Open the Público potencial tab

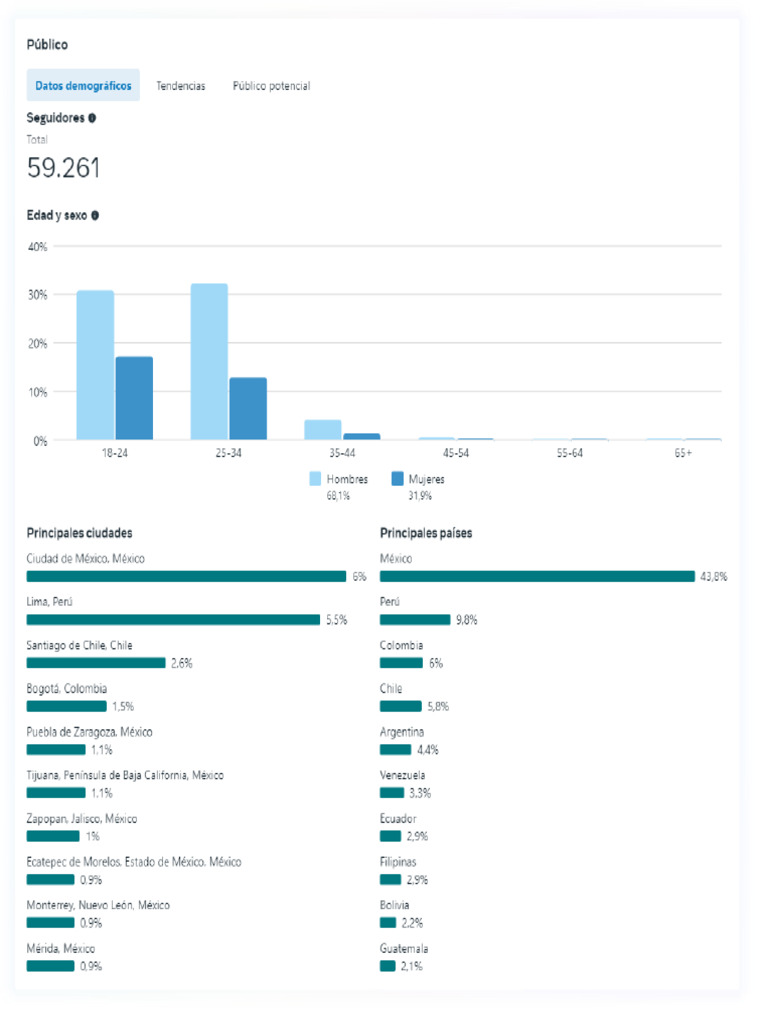point(272,86)
